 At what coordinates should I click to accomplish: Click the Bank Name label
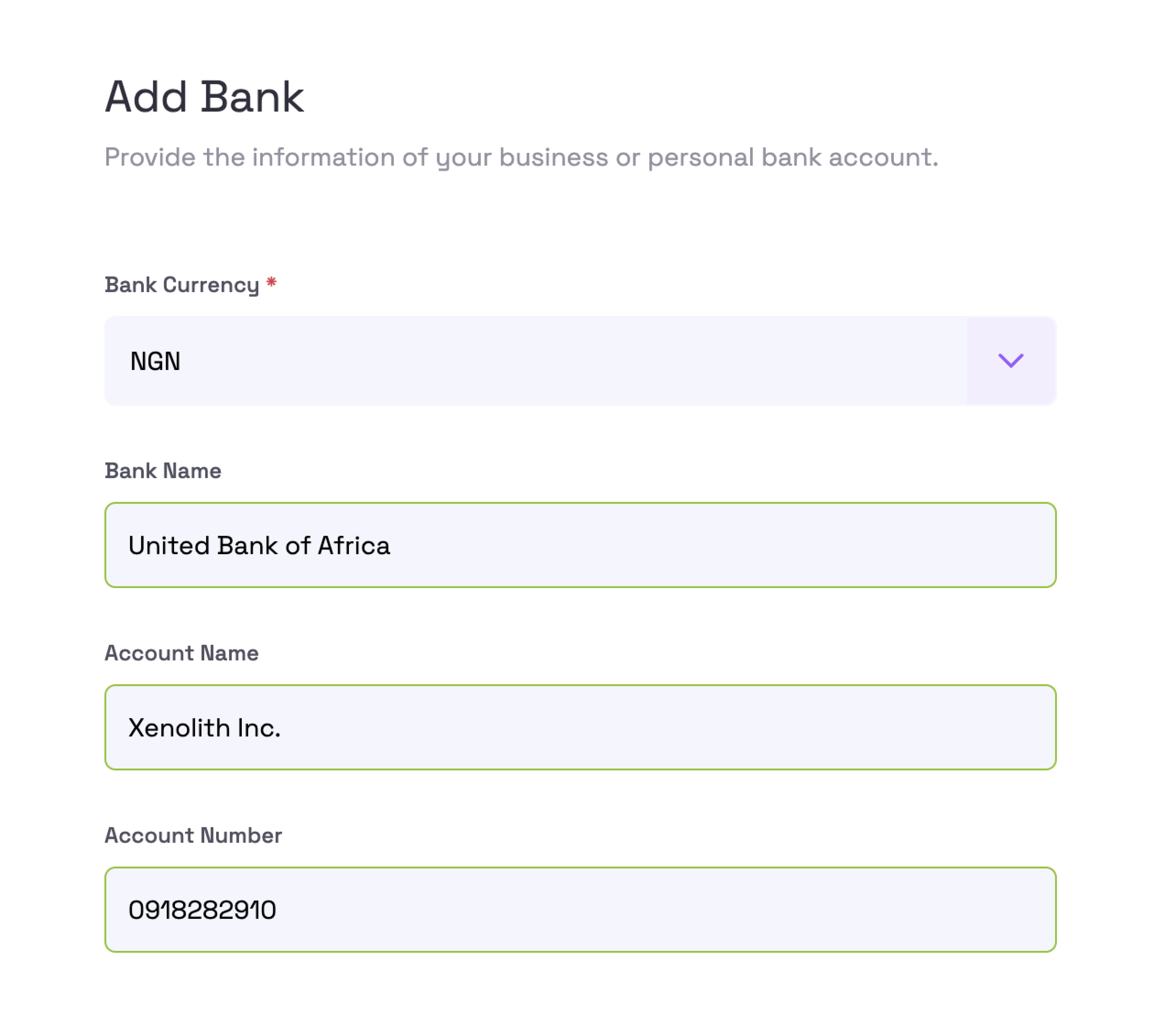163,471
